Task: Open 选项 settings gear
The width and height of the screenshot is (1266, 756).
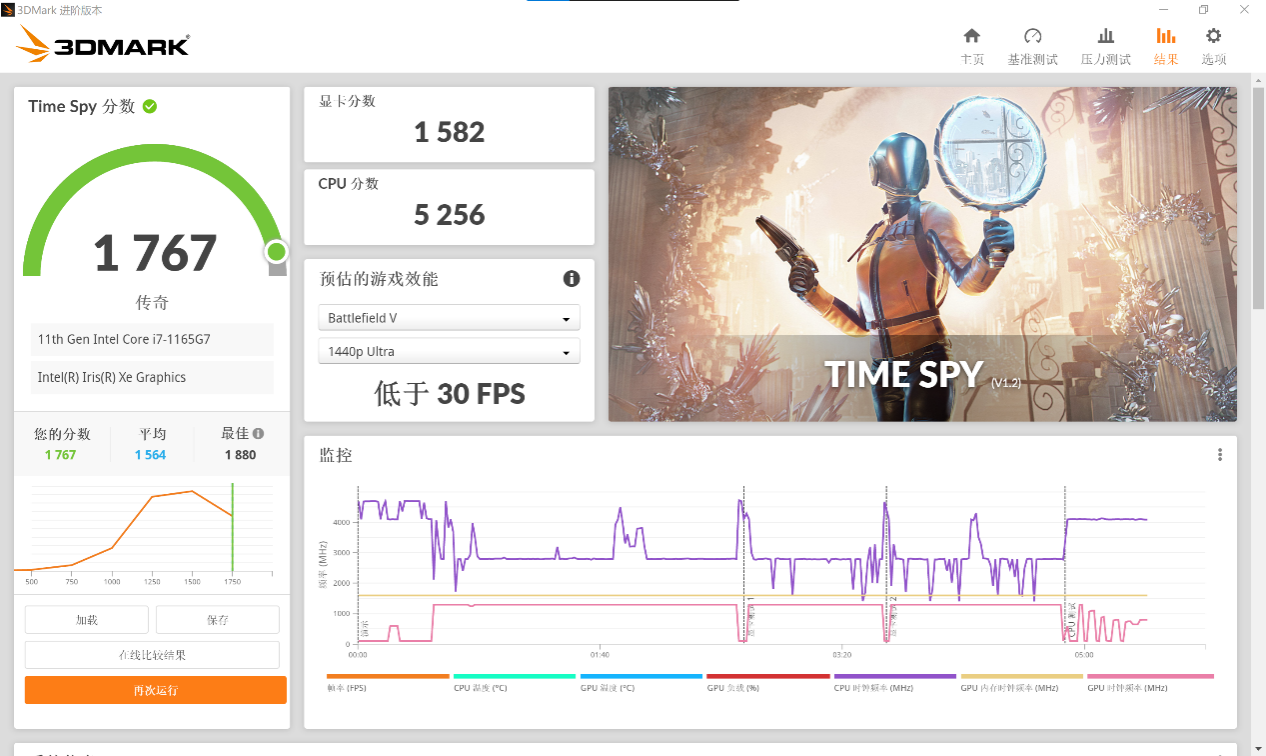Action: (1214, 47)
